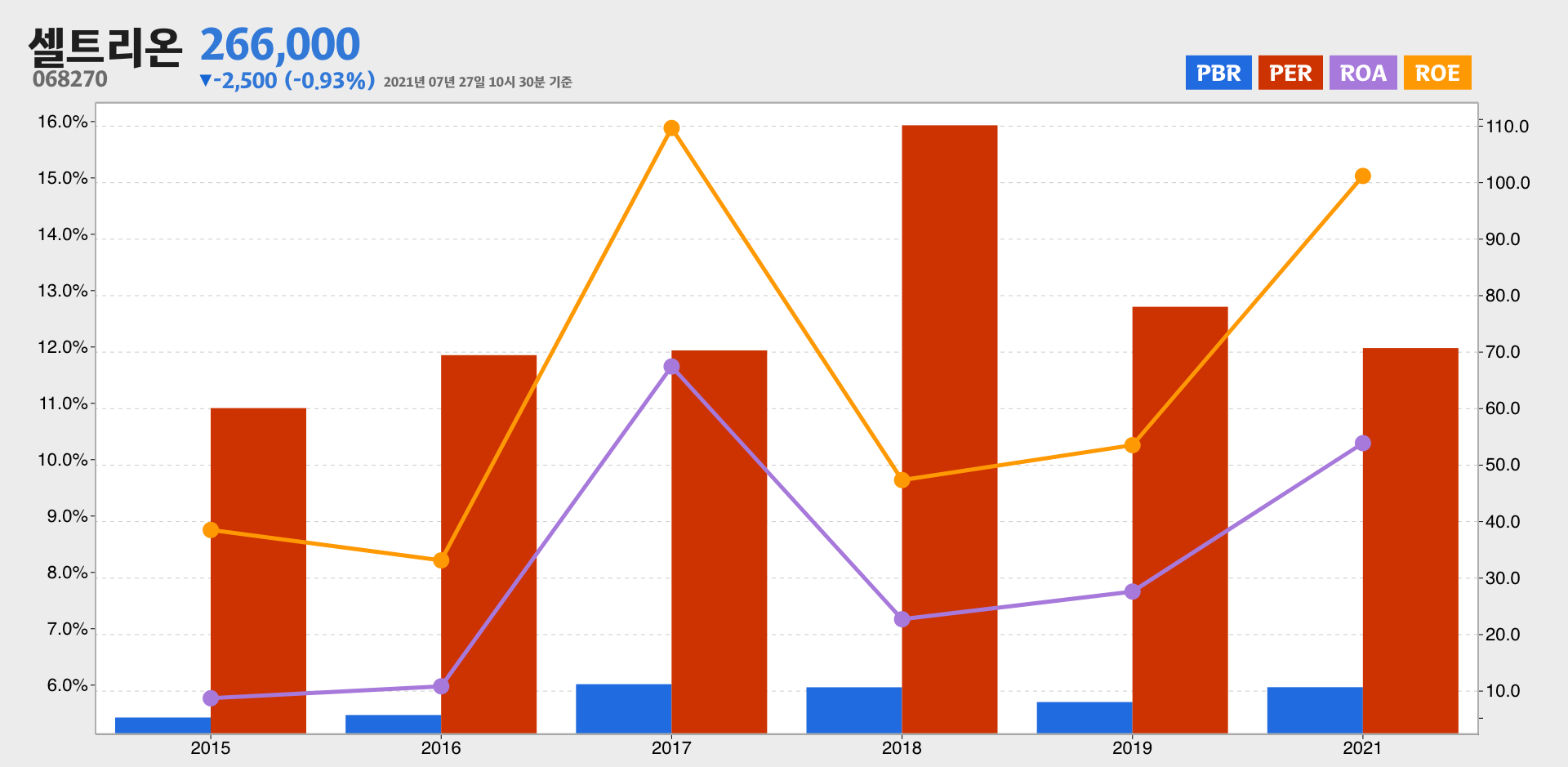Screen dimensions: 1568x767
Task: Click the 100.0 right axis label
Action: pos(1508,183)
